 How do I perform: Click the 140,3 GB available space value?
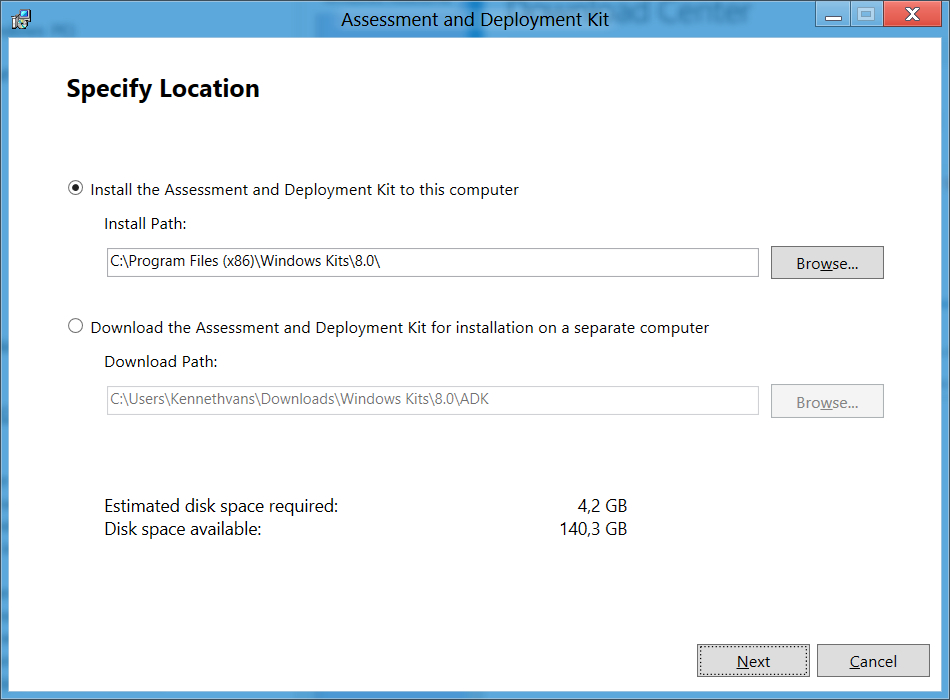pyautogui.click(x=593, y=529)
